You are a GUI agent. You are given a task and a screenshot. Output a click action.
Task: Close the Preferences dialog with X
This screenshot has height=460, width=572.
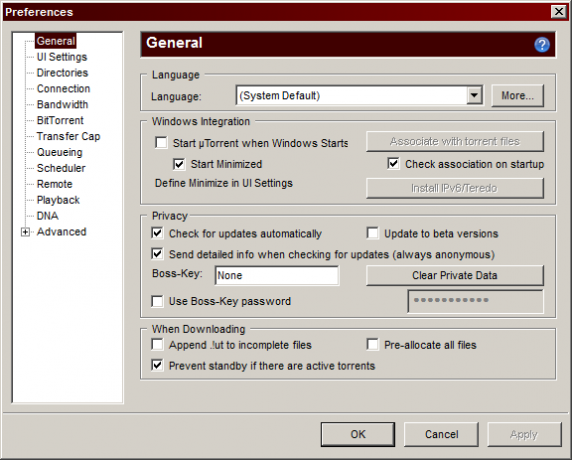click(x=559, y=12)
